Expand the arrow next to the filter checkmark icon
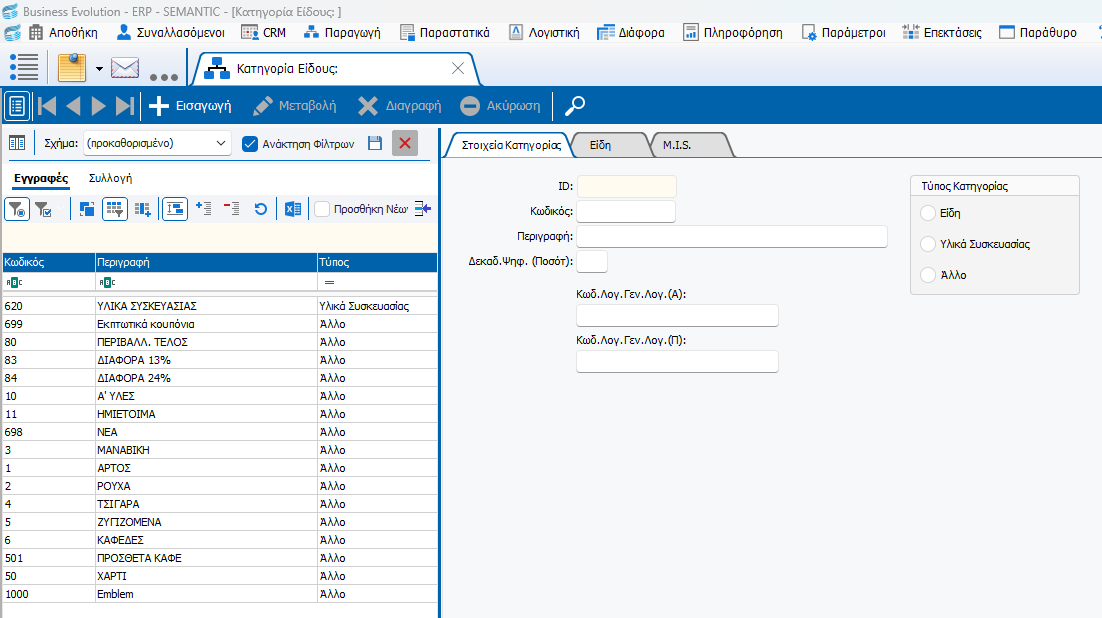 coord(60,210)
